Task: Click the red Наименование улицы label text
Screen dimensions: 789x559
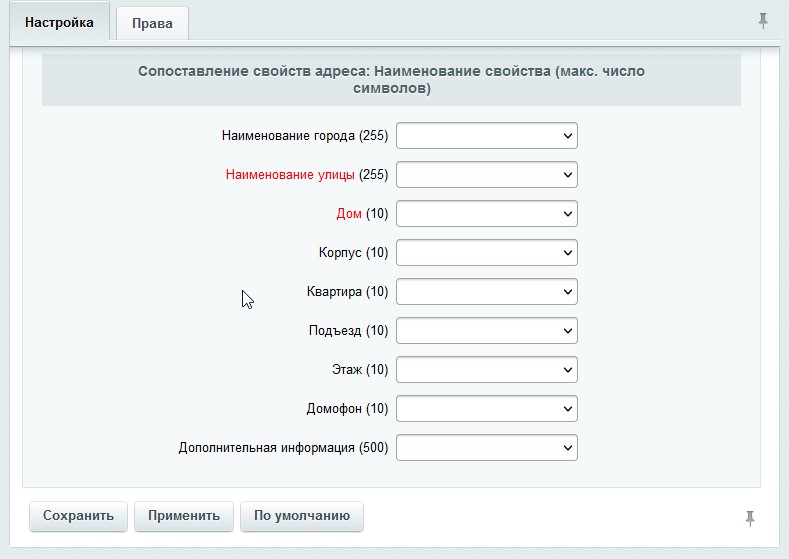Action: point(290,175)
